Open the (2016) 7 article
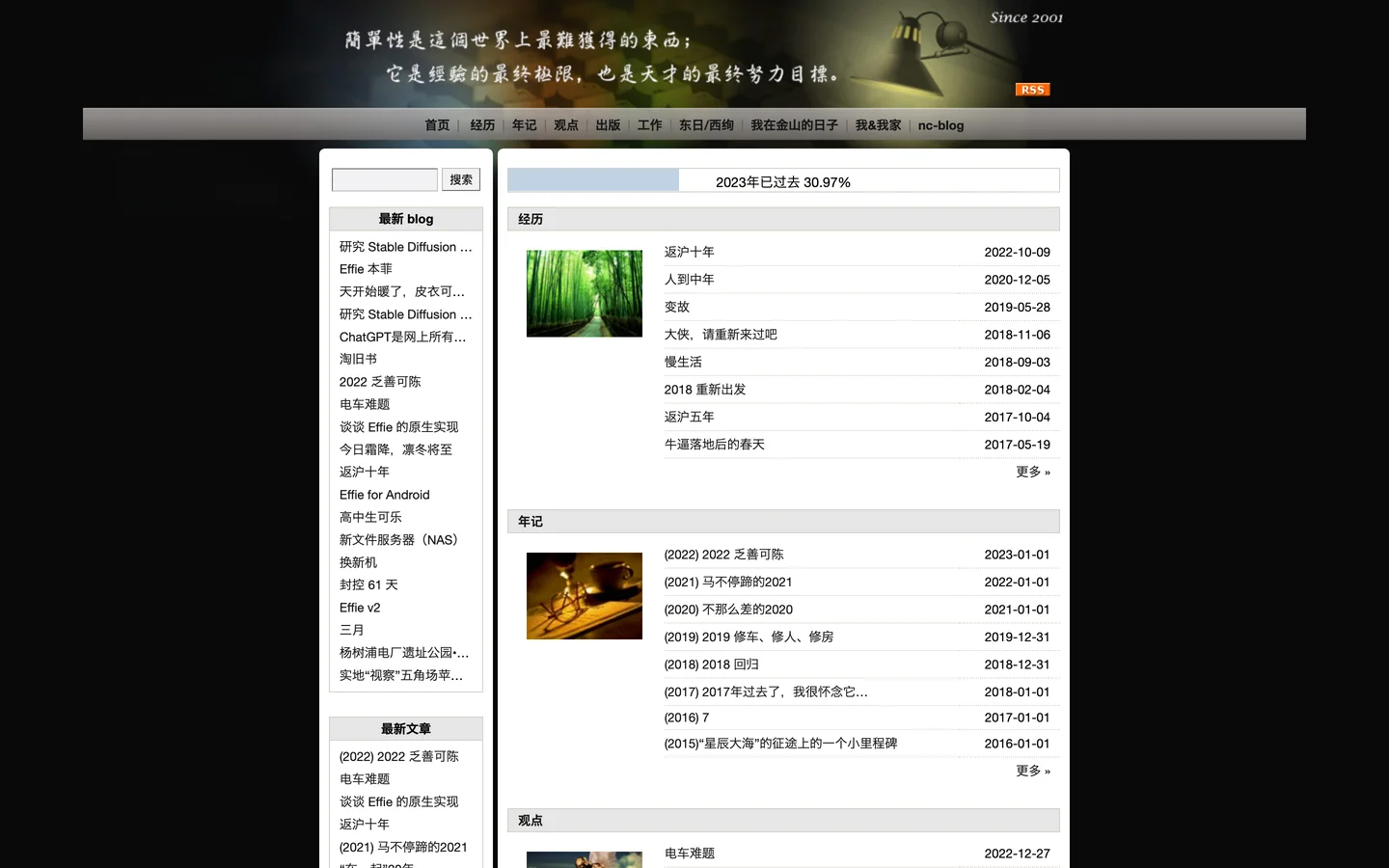The width and height of the screenshot is (1389, 868). [x=687, y=718]
